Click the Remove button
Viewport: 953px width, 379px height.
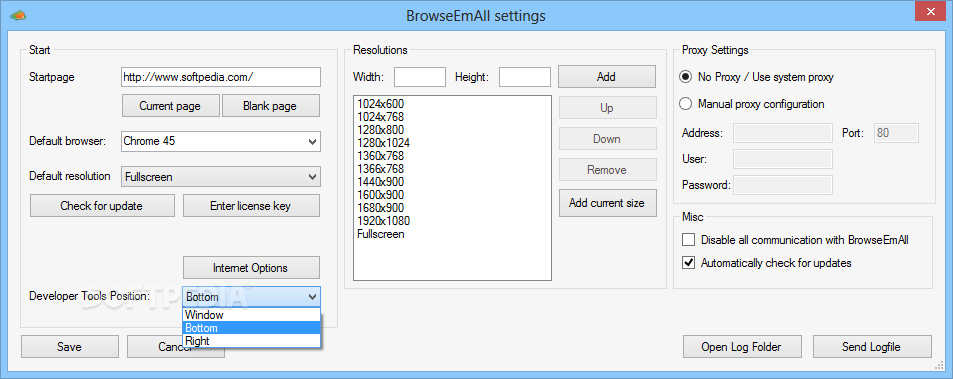coord(607,169)
